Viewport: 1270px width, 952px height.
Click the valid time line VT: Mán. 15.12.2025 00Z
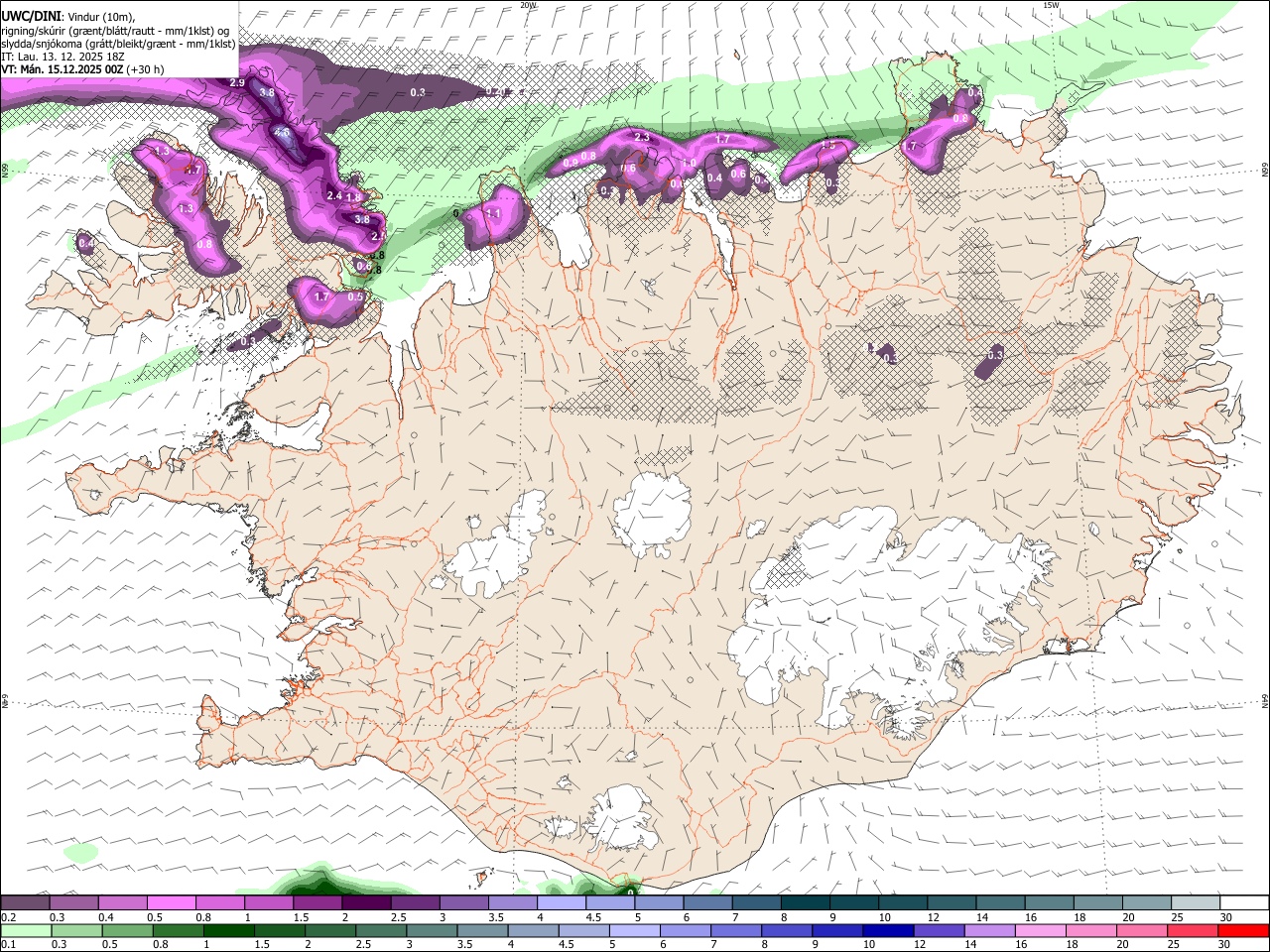coord(63,69)
